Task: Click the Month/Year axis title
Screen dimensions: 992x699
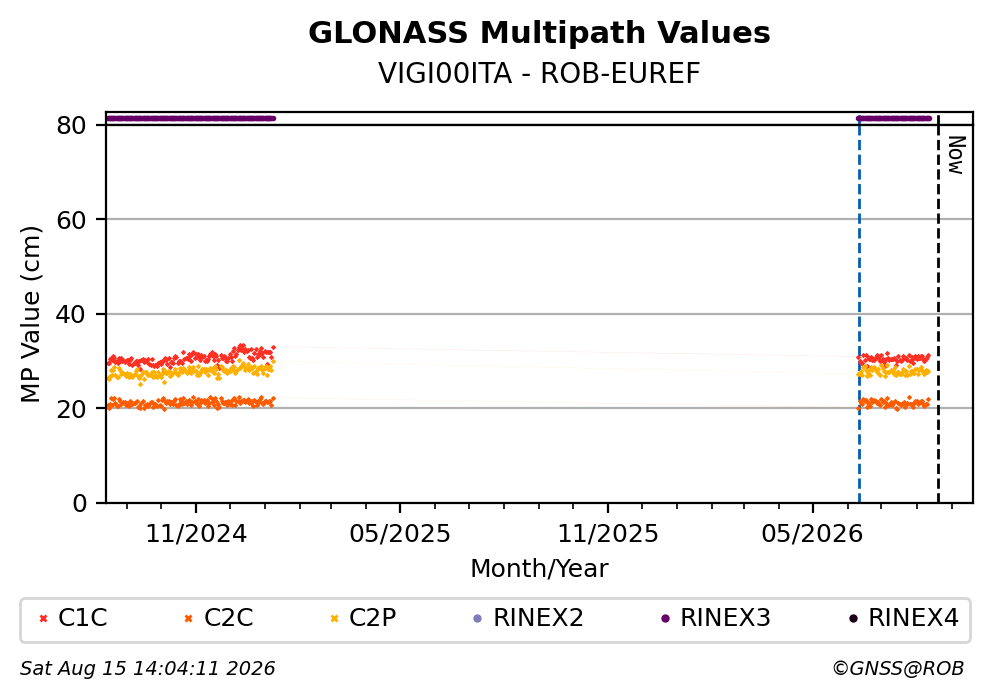Action: click(x=539, y=569)
